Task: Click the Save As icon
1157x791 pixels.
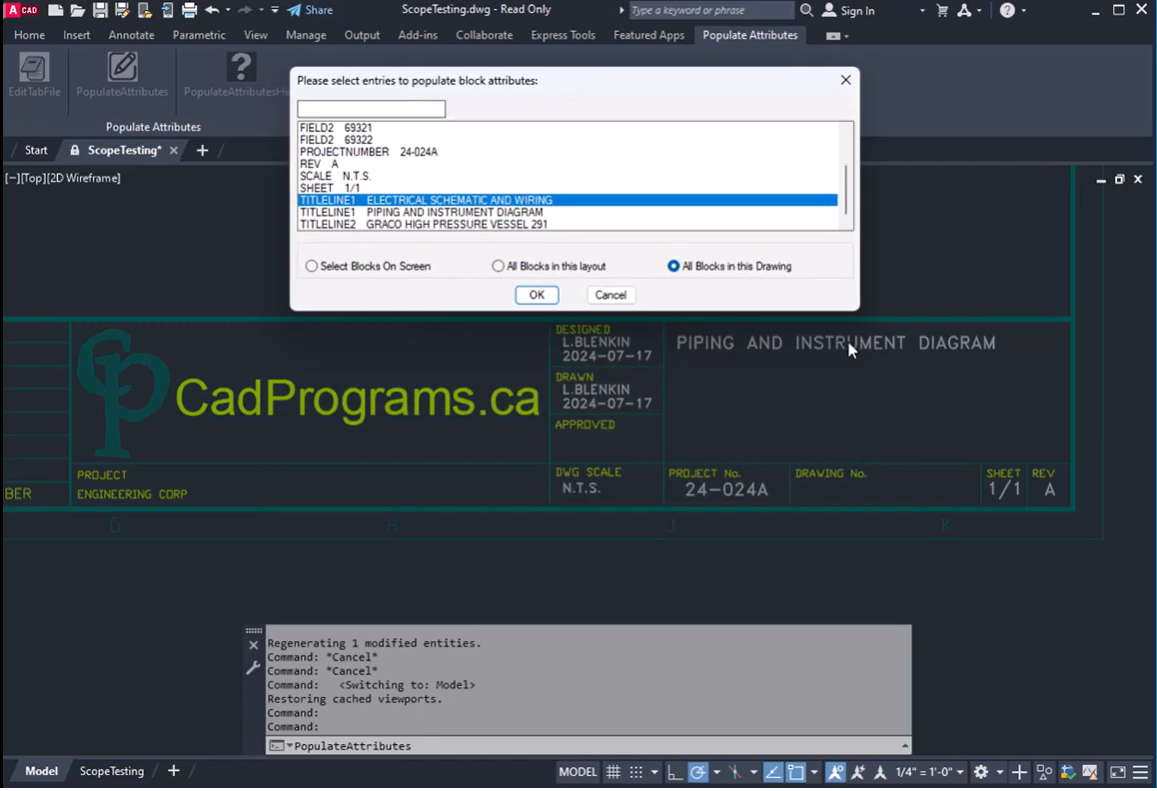Action: click(122, 10)
